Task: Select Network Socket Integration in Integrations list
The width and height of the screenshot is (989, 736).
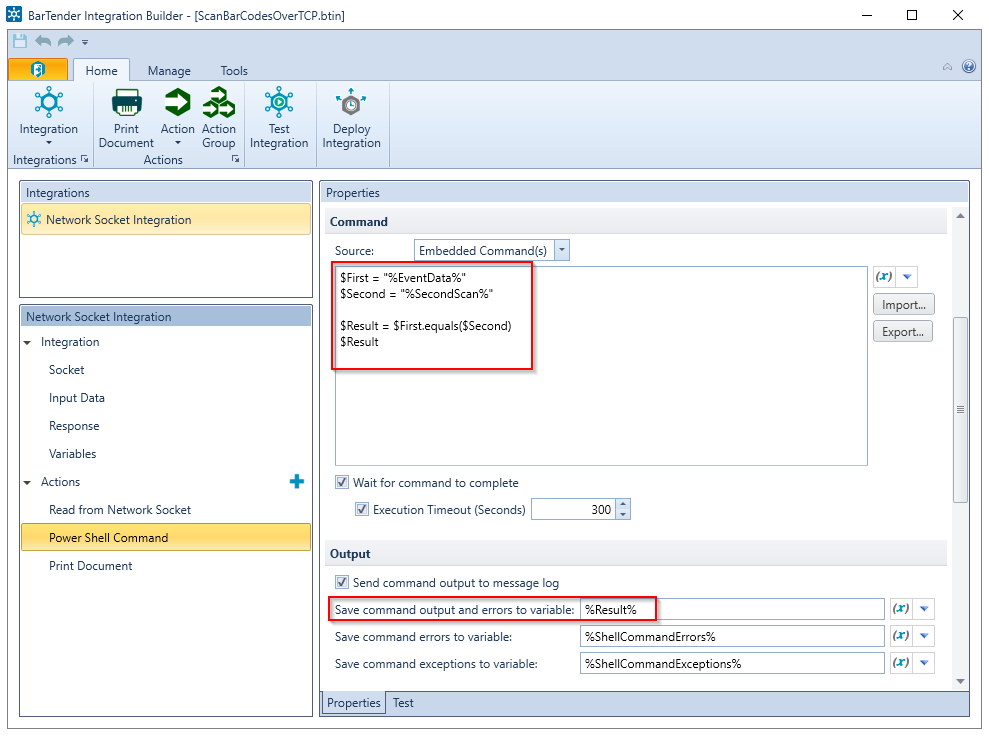Action: click(166, 219)
